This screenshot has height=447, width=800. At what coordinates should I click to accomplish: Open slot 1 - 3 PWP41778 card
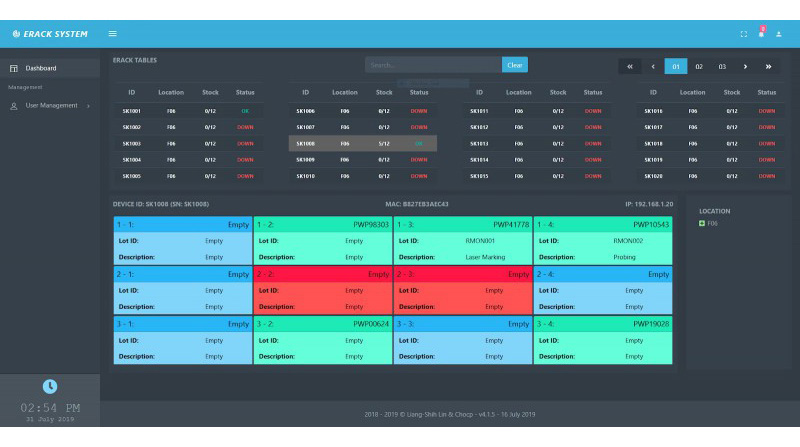[x=463, y=240]
